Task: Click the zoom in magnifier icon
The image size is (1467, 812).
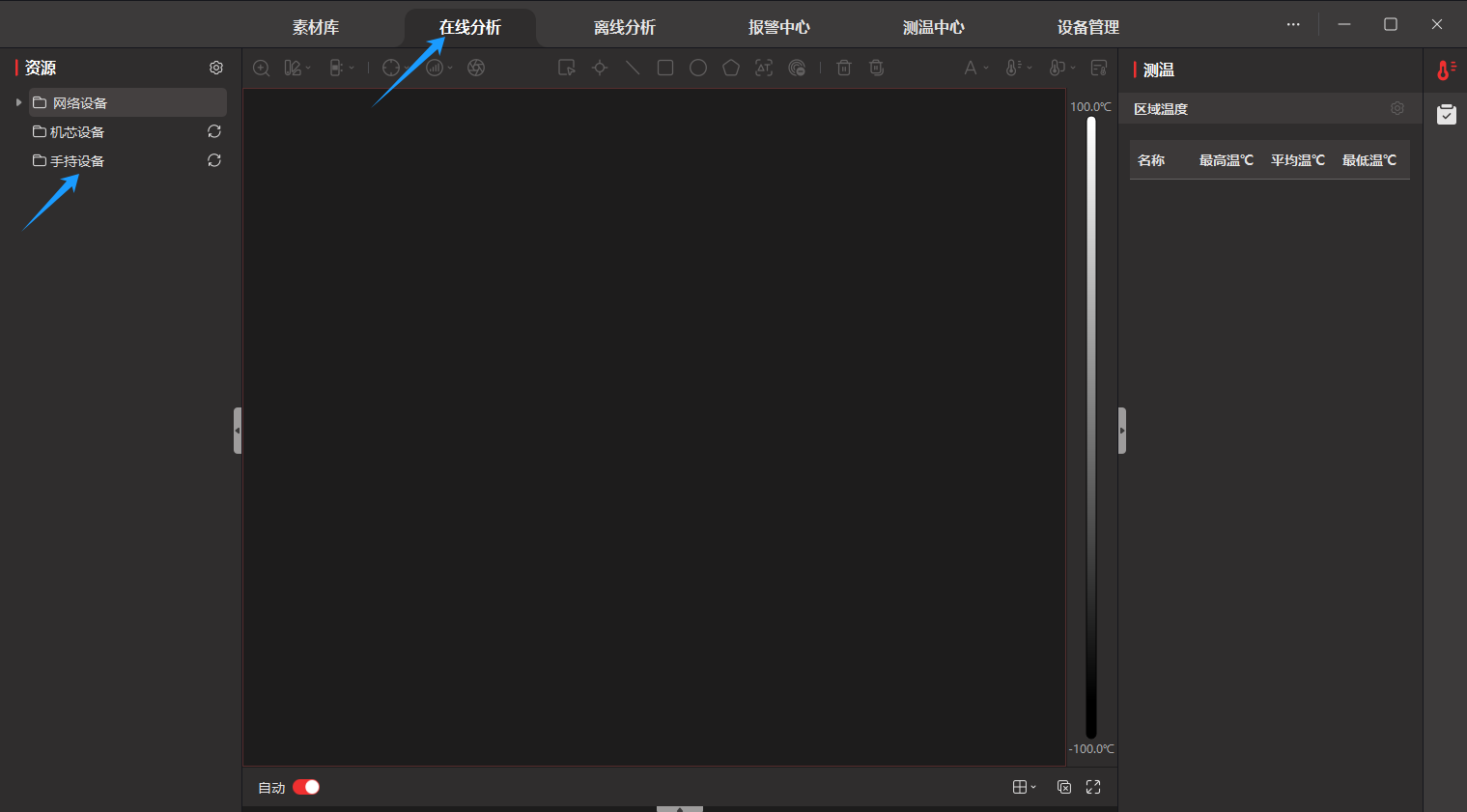Action: click(x=261, y=68)
